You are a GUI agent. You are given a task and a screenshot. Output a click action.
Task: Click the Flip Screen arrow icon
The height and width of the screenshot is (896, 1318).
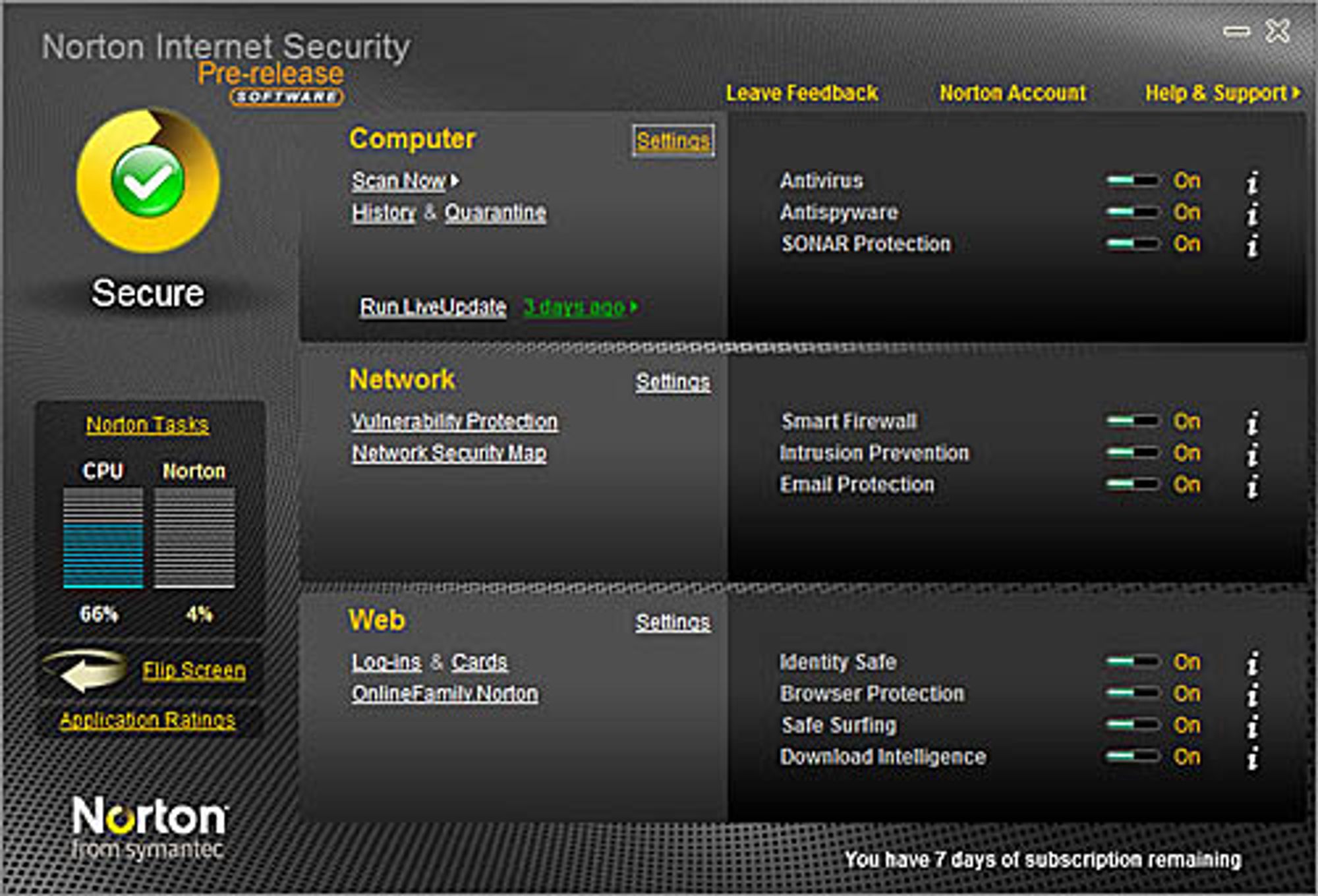click(86, 671)
